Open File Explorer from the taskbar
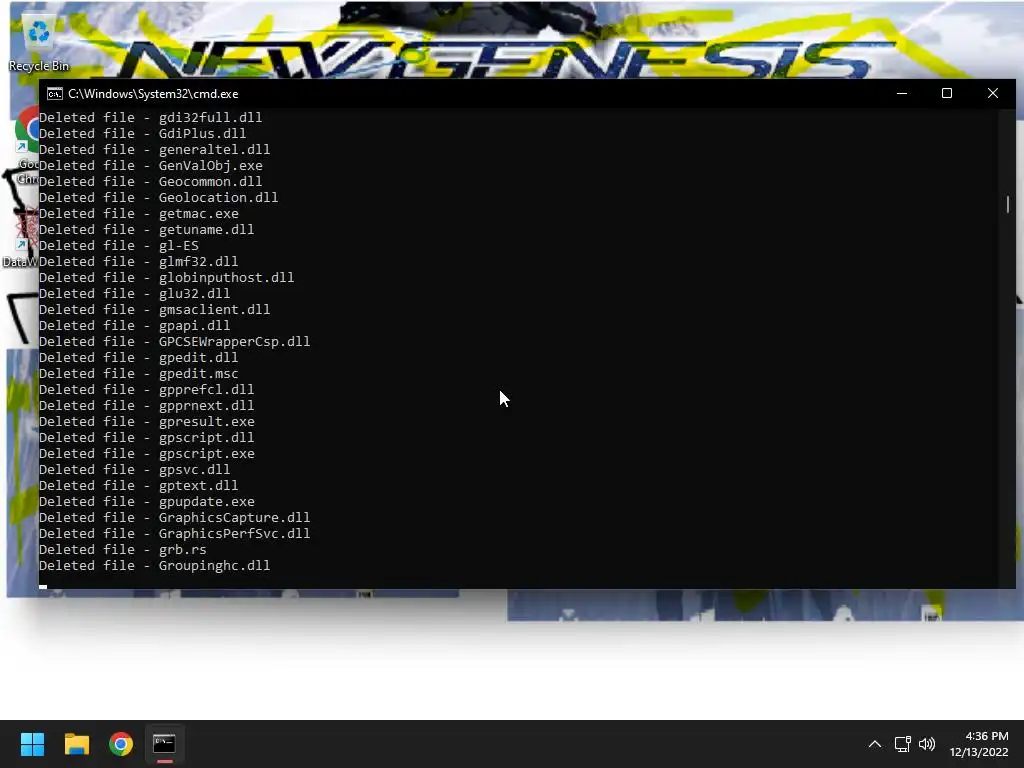Screen dimensions: 1024x768 (x=76, y=744)
